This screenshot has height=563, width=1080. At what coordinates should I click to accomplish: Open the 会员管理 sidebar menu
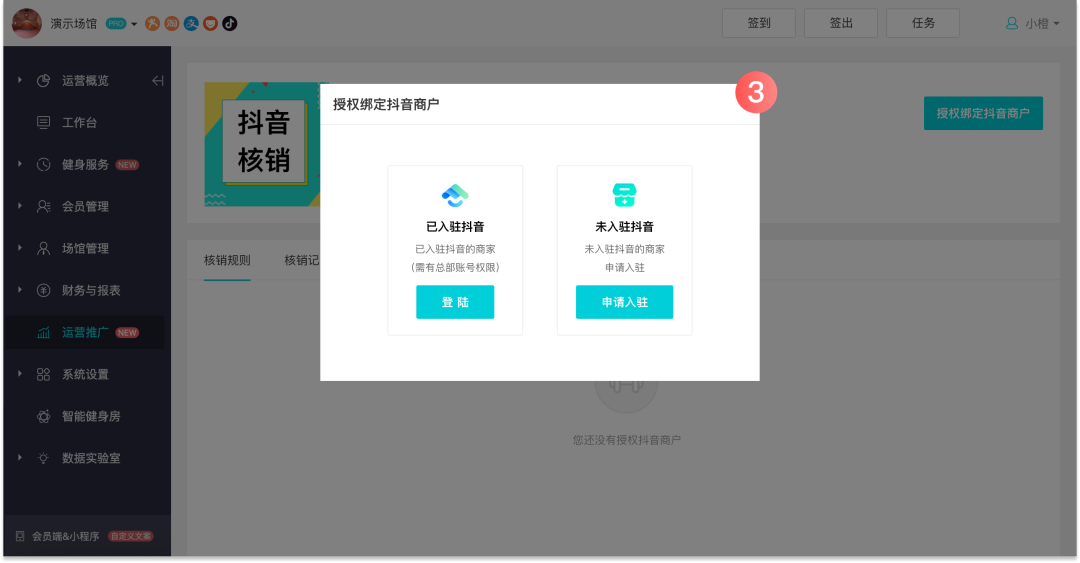87,206
